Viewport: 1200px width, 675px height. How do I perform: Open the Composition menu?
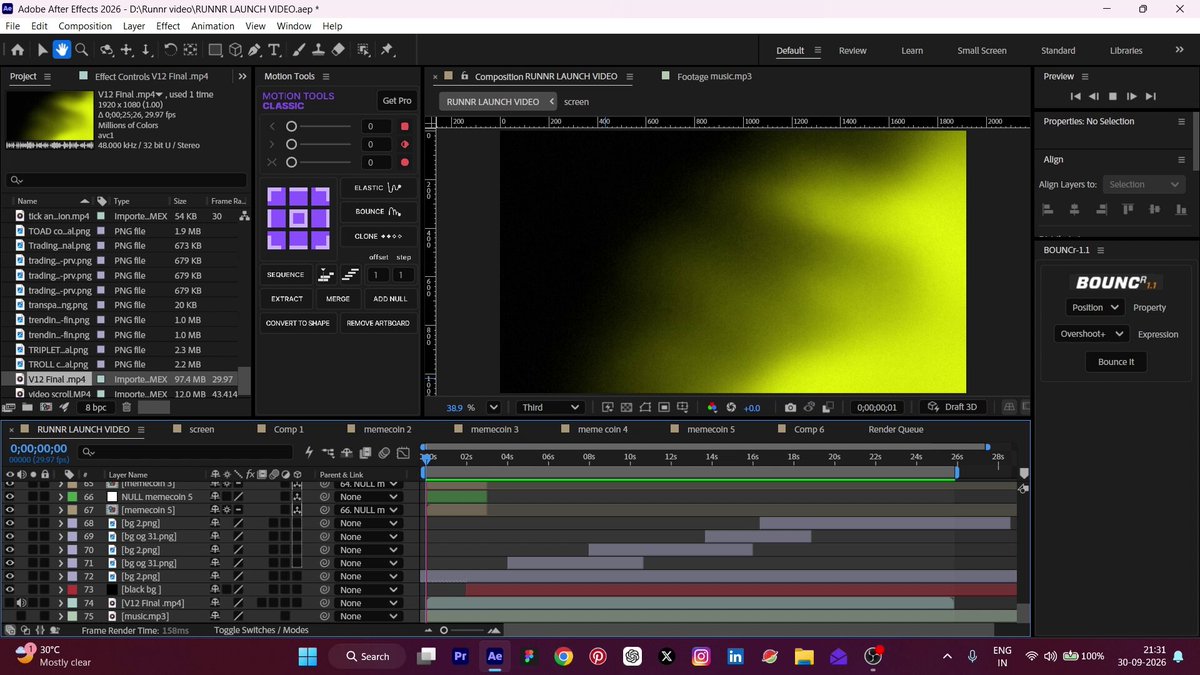point(85,26)
